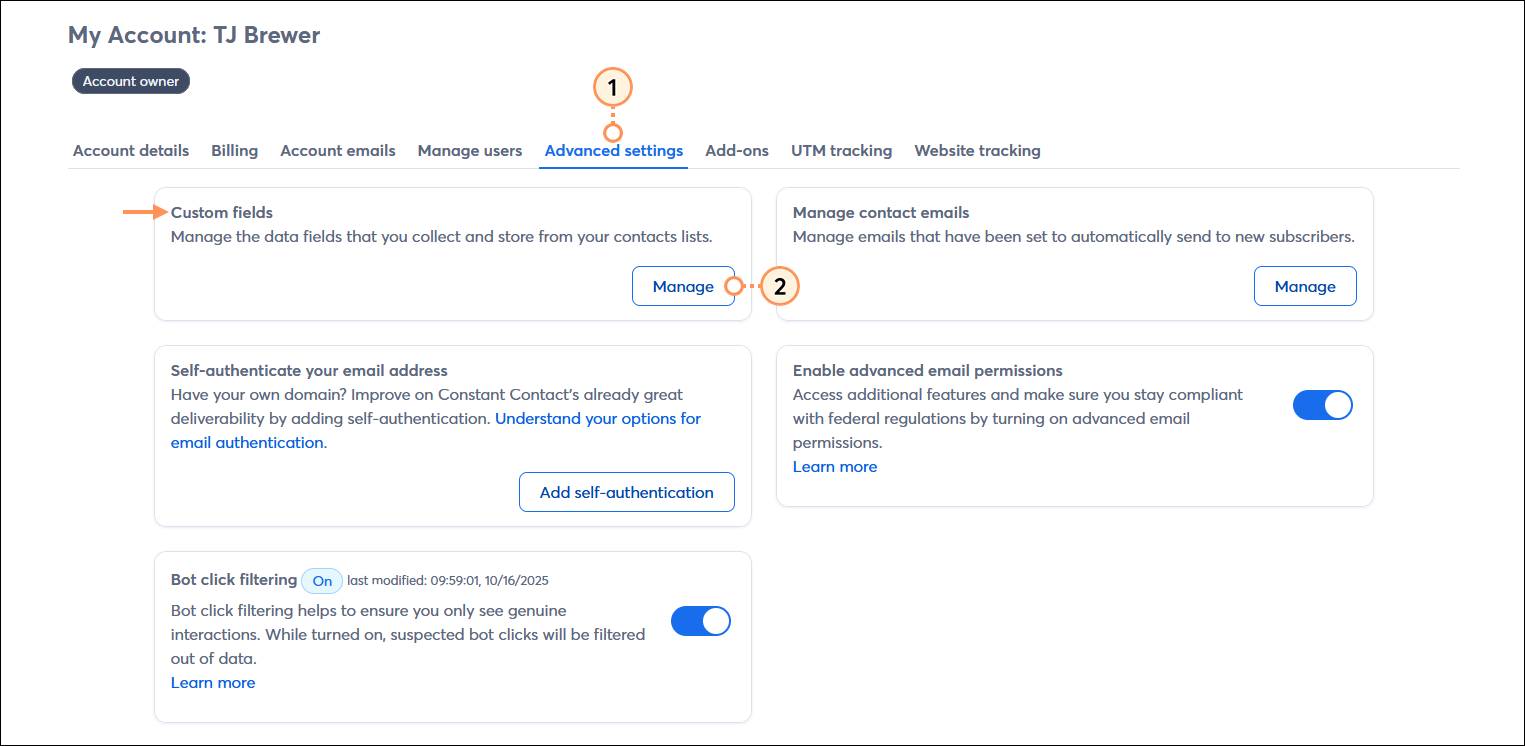Switch to the Website tracking tab
The width and height of the screenshot is (1525, 746).
[x=977, y=150]
